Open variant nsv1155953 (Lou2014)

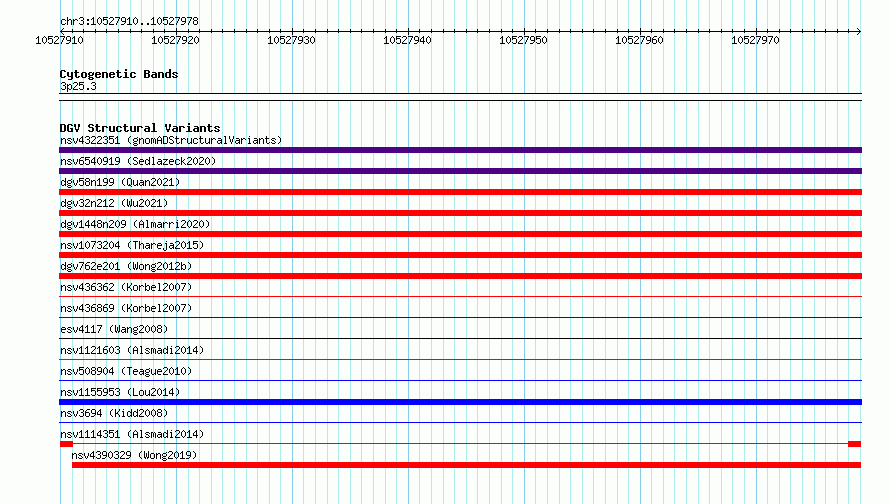pos(120,392)
